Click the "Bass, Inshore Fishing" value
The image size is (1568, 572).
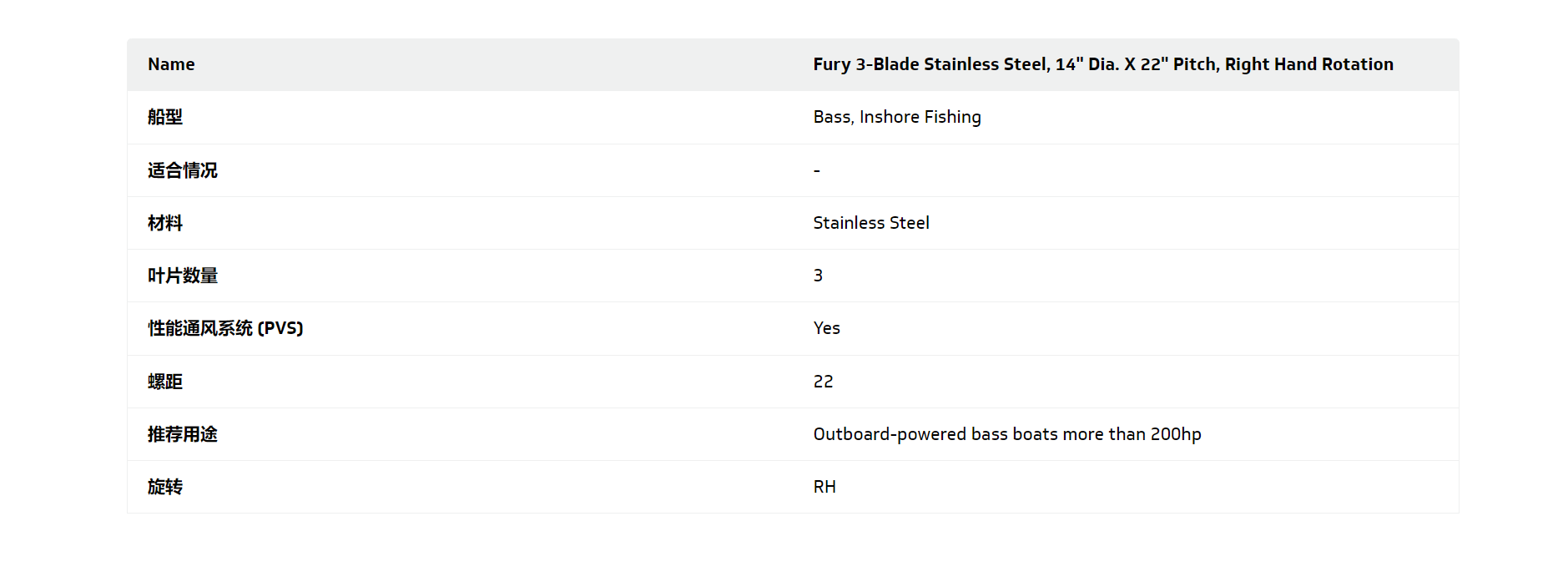pos(897,117)
